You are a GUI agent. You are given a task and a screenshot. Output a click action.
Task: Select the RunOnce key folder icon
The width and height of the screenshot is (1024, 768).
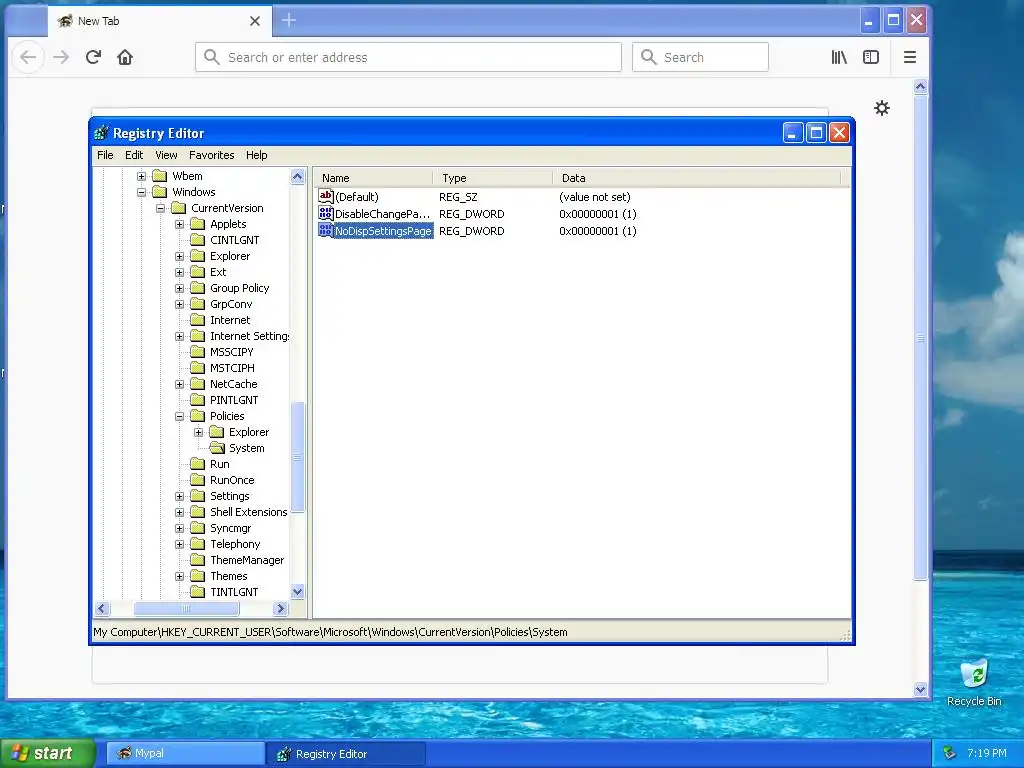(x=197, y=480)
